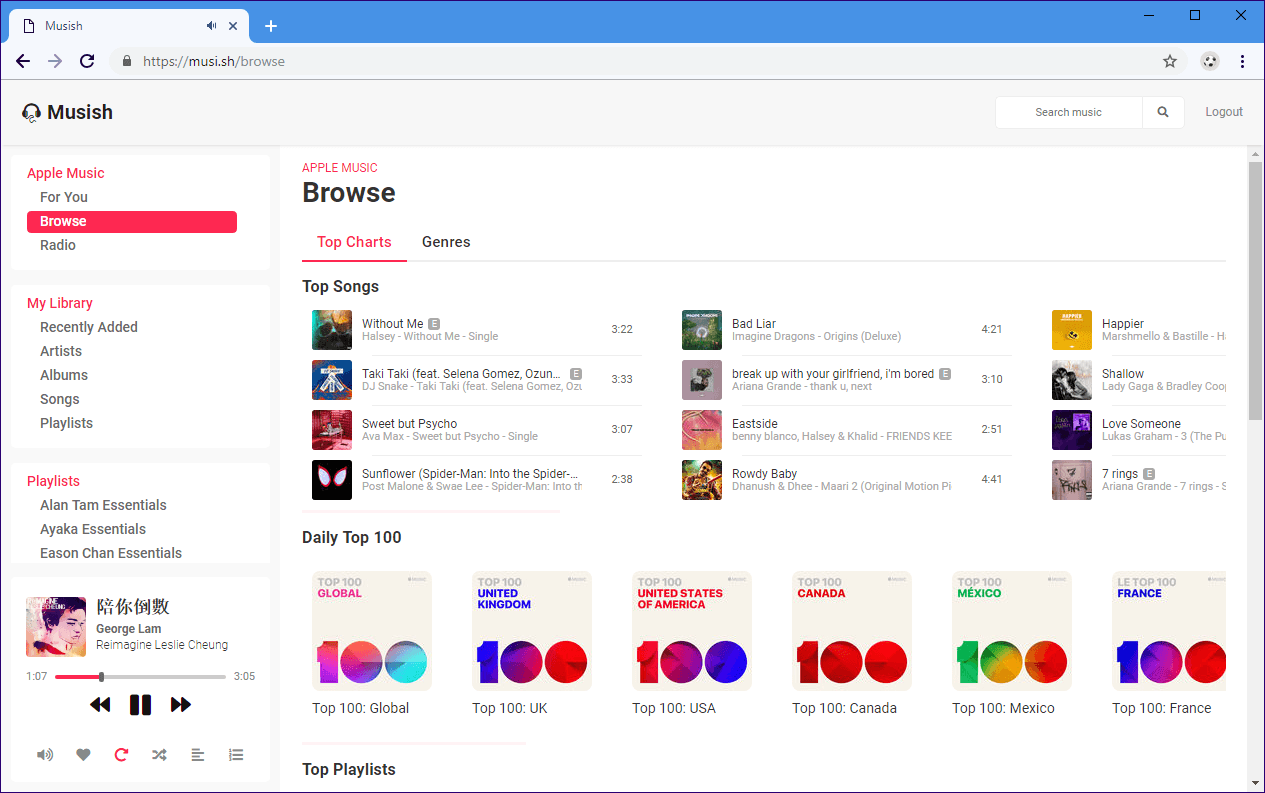Viewport: 1265px width, 793px height.
Task: Go forward in browser history
Action: point(55,61)
